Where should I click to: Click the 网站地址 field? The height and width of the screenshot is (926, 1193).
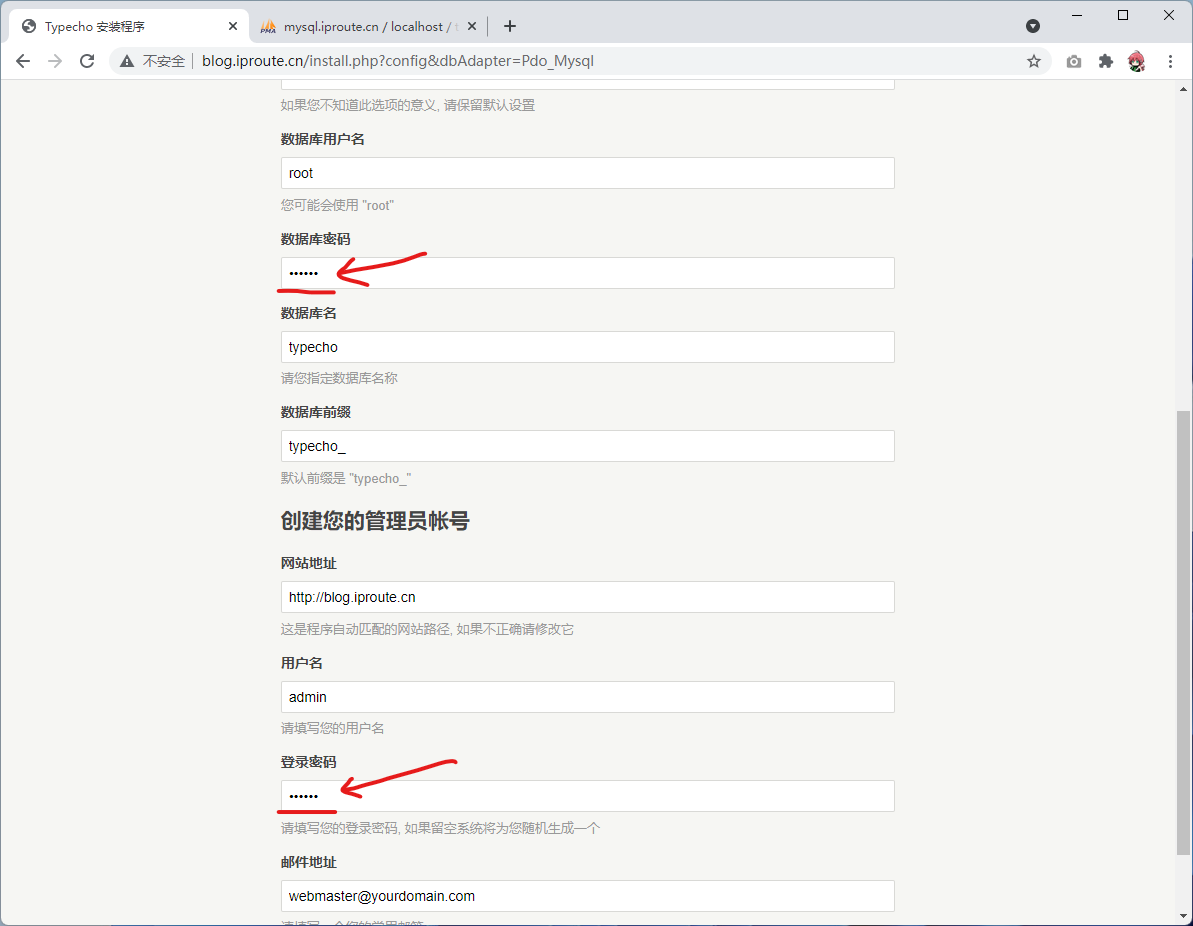pyautogui.click(x=587, y=597)
